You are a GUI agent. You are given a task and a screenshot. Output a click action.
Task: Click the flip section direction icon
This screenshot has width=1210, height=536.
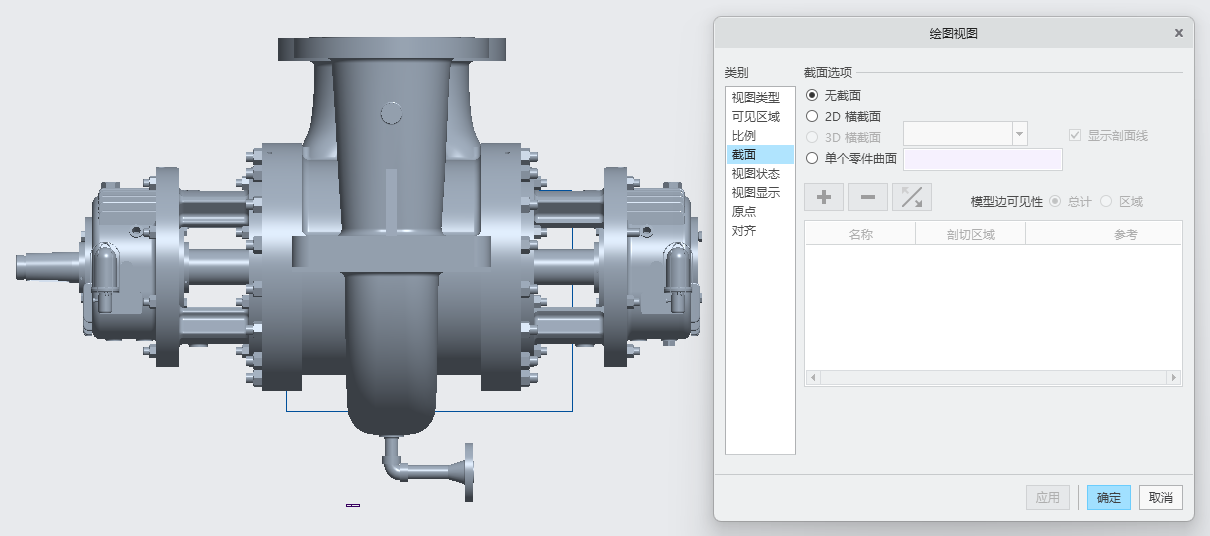pyautogui.click(x=912, y=197)
